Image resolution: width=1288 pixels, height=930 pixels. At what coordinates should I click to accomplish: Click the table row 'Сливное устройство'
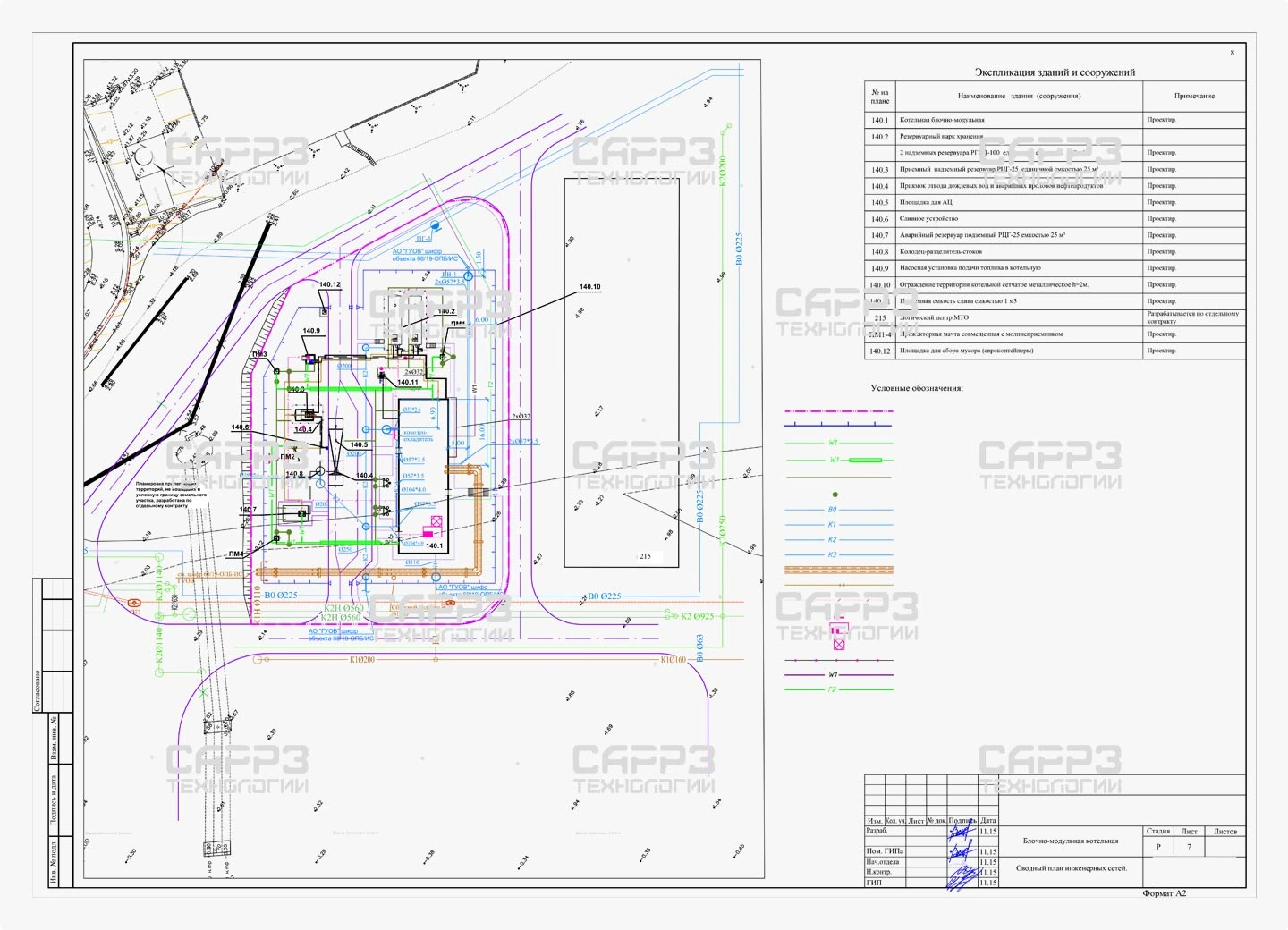pyautogui.click(x=1055, y=219)
